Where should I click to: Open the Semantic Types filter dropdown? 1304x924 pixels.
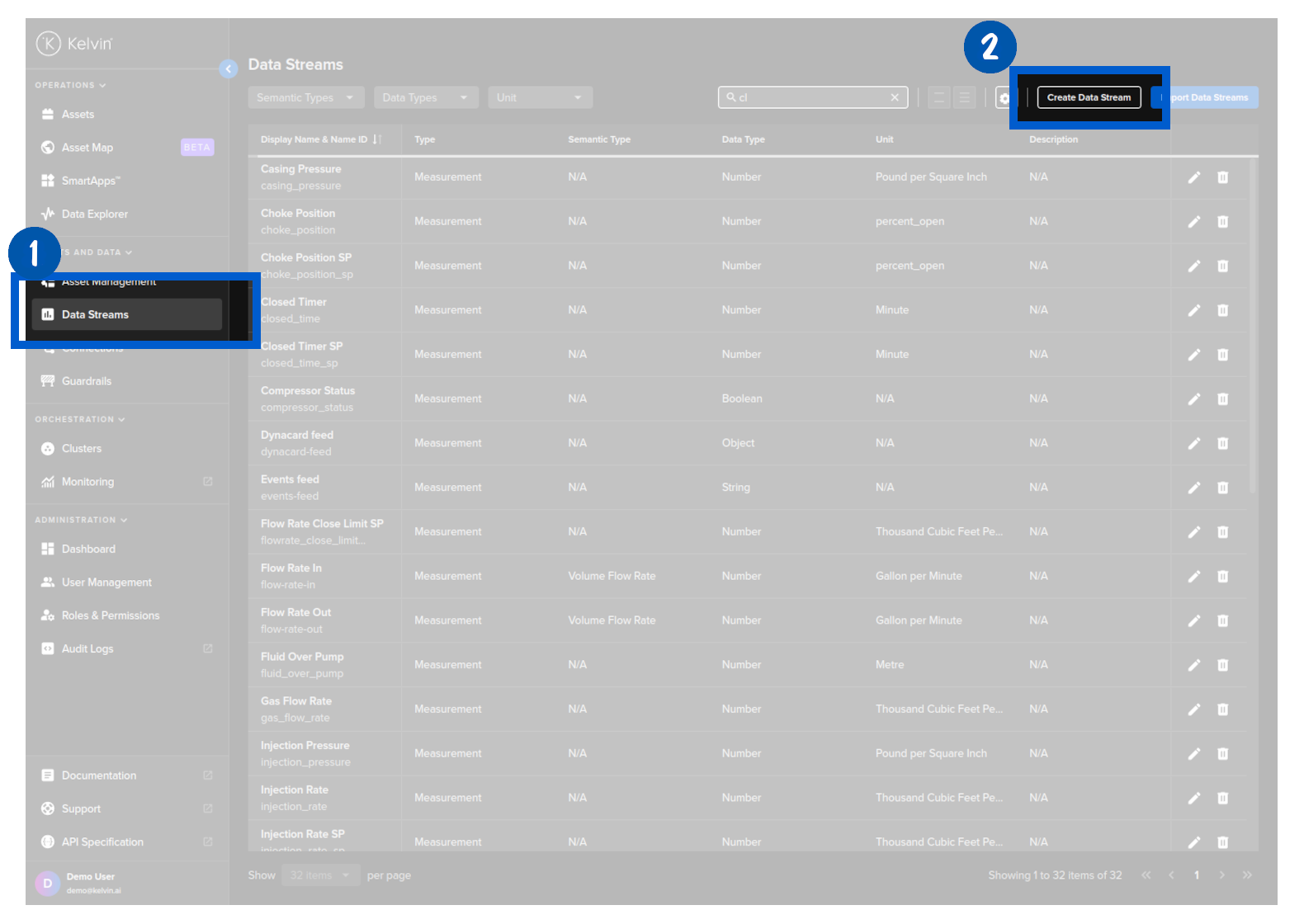point(305,97)
